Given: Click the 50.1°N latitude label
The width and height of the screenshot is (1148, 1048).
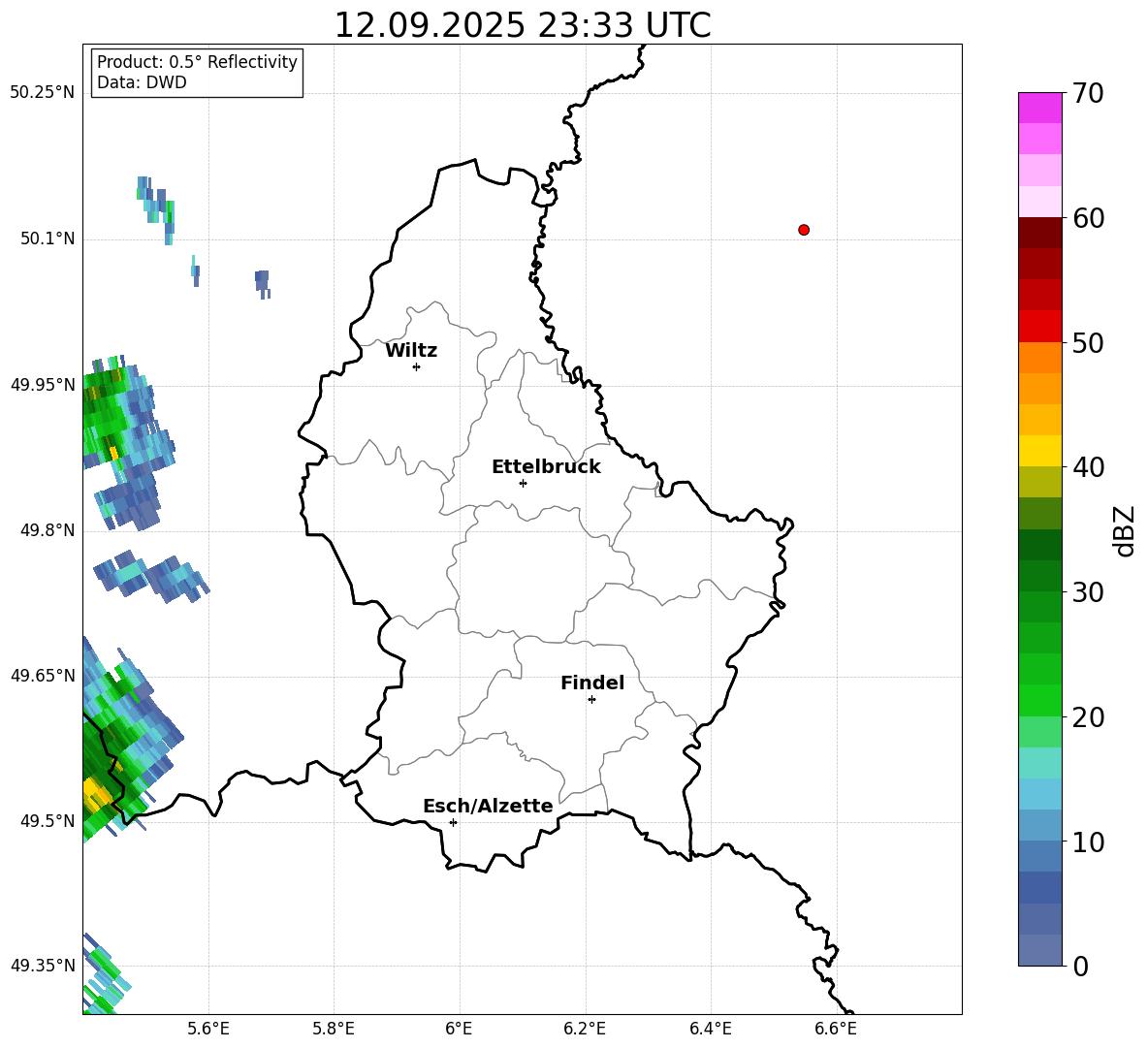Looking at the screenshot, I should [x=48, y=238].
